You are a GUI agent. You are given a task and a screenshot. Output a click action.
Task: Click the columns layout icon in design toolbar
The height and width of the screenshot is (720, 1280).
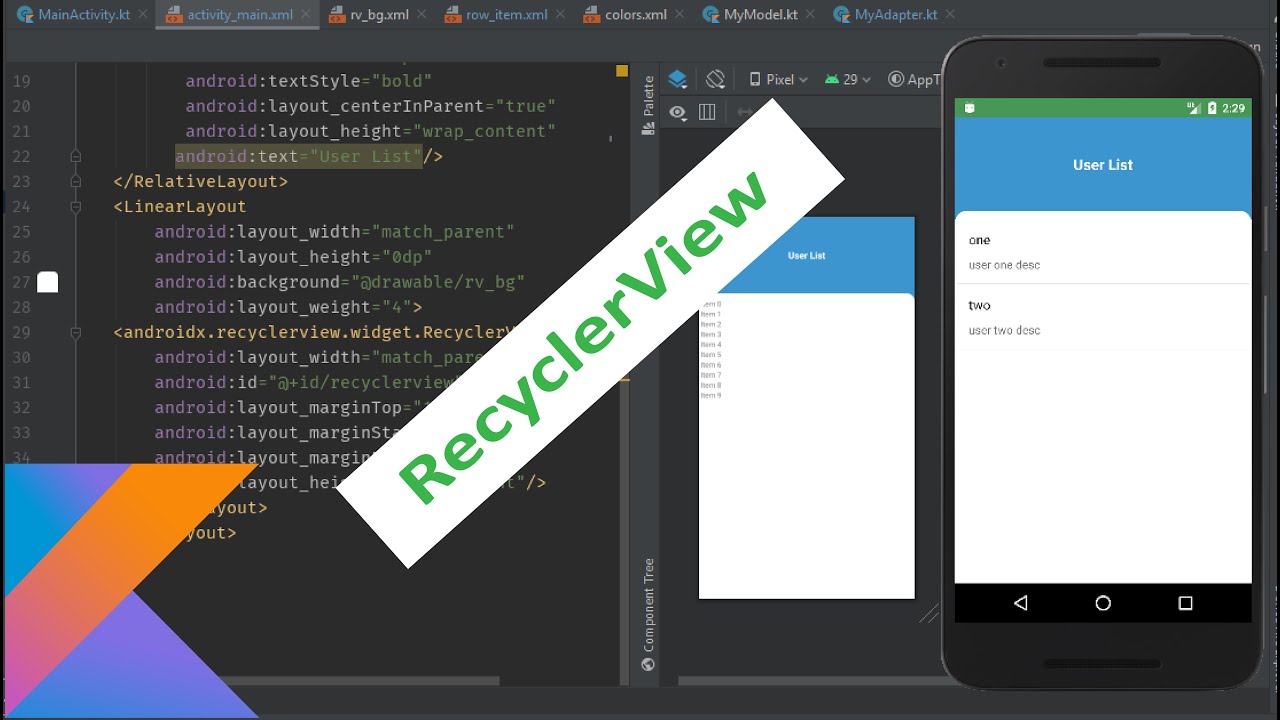click(x=707, y=112)
